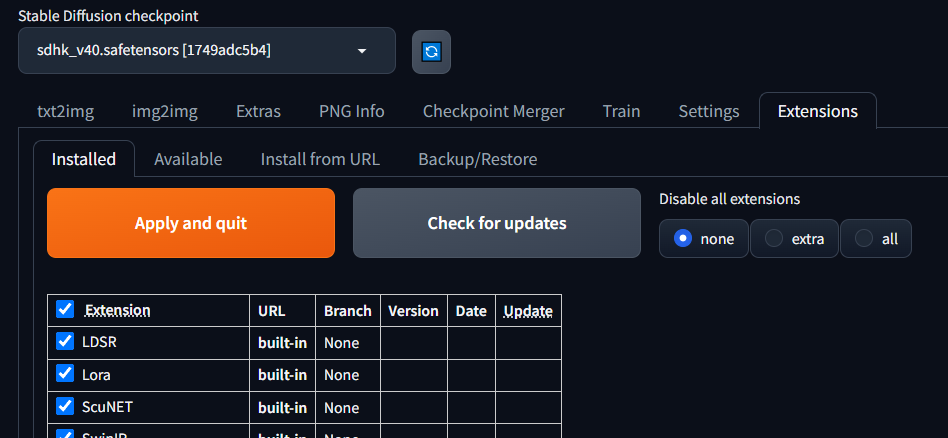Select the sdhk_v40.safetensors checkpoint field
Screen dimensions: 948x438
pos(207,51)
